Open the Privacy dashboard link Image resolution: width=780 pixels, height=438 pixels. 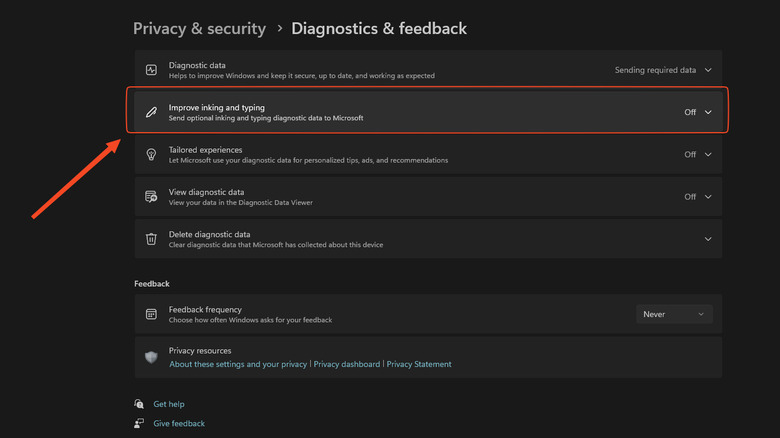click(346, 364)
